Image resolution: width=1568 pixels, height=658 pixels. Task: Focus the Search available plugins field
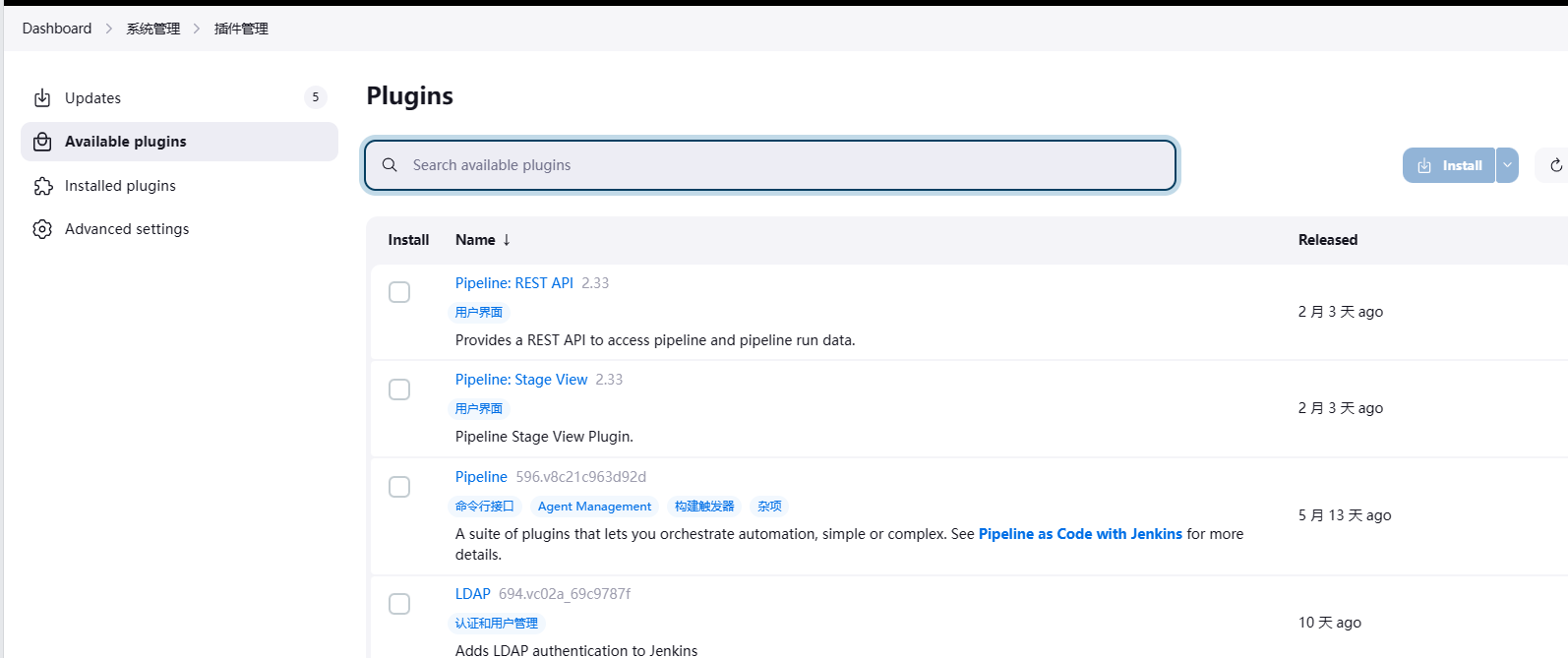pyautogui.click(x=771, y=165)
